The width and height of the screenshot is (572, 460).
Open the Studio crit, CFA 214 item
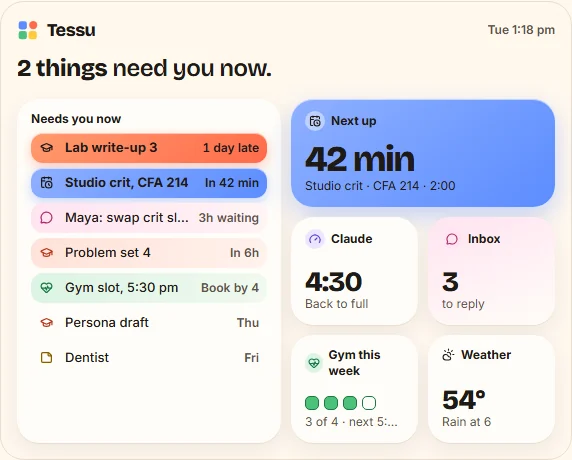149,183
